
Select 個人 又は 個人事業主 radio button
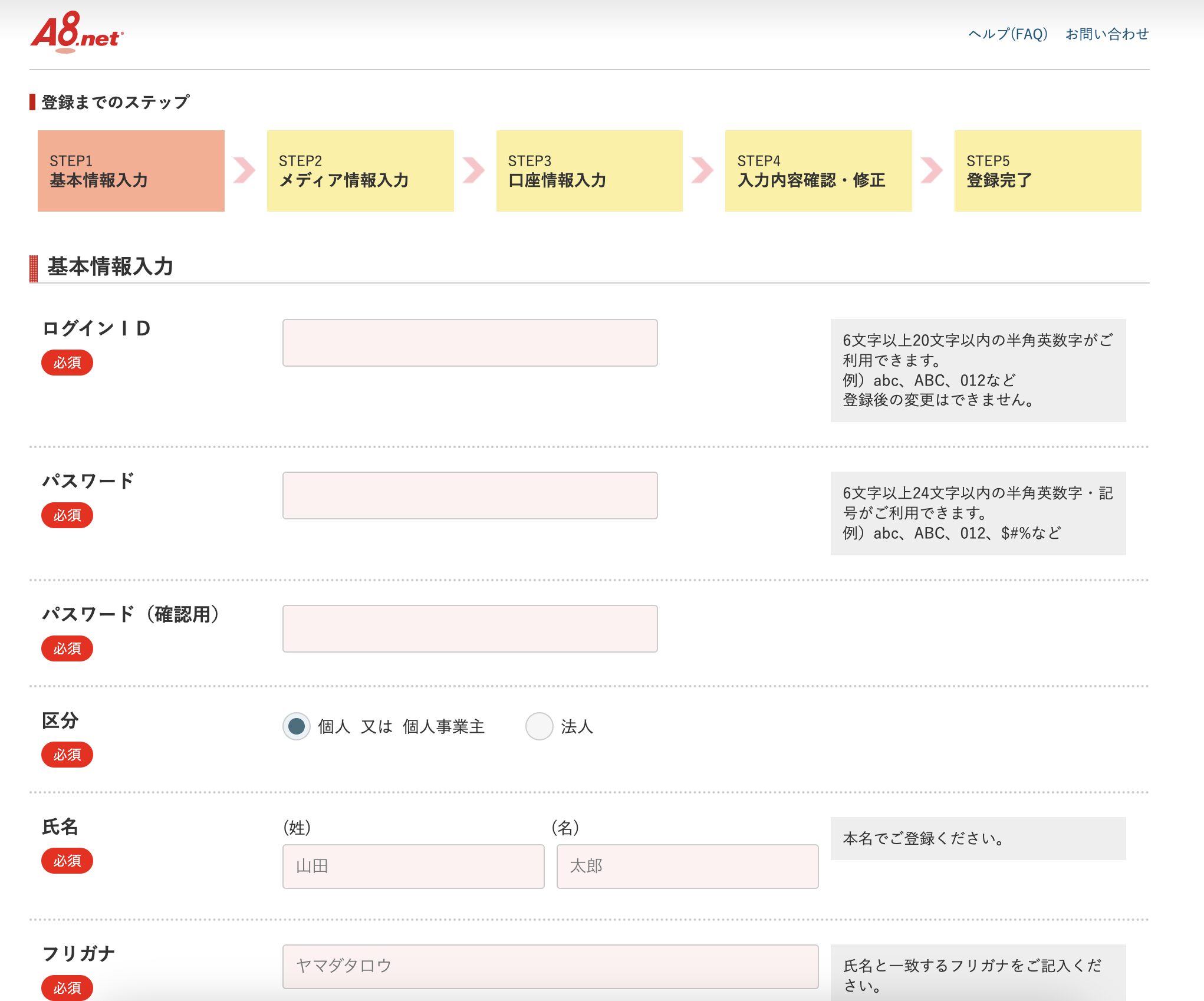point(297,726)
